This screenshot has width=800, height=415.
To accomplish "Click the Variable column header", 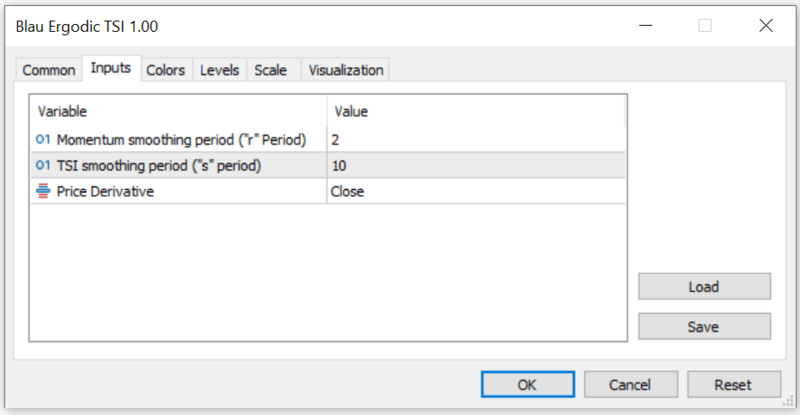I will click(180, 111).
